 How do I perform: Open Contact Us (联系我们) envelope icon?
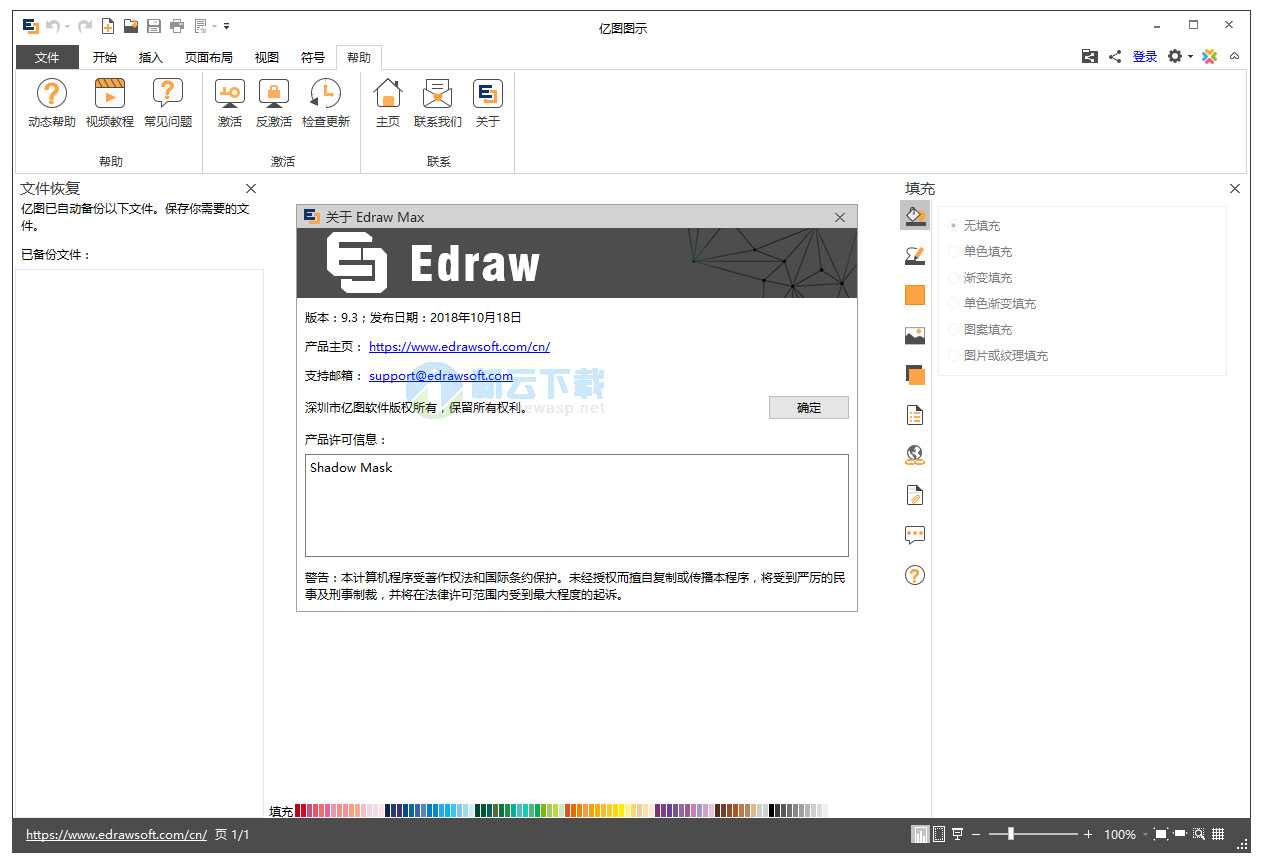click(x=437, y=95)
